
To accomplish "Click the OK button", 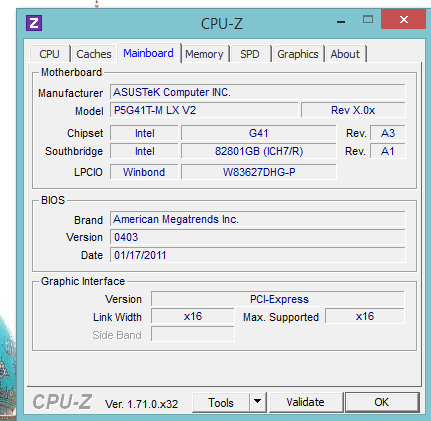I will pos(382,403).
